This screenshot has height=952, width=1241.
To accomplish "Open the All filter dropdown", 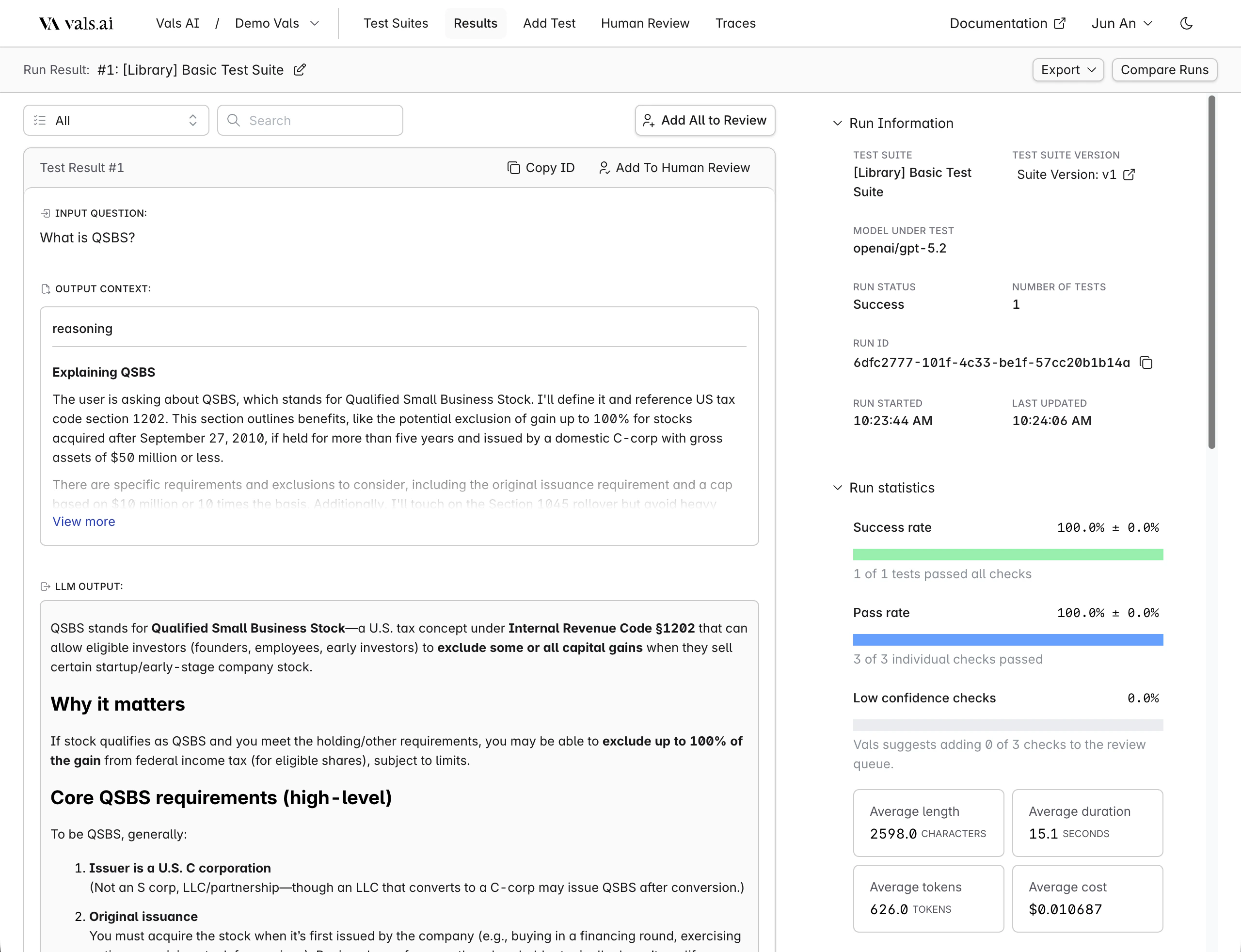I will [x=116, y=120].
